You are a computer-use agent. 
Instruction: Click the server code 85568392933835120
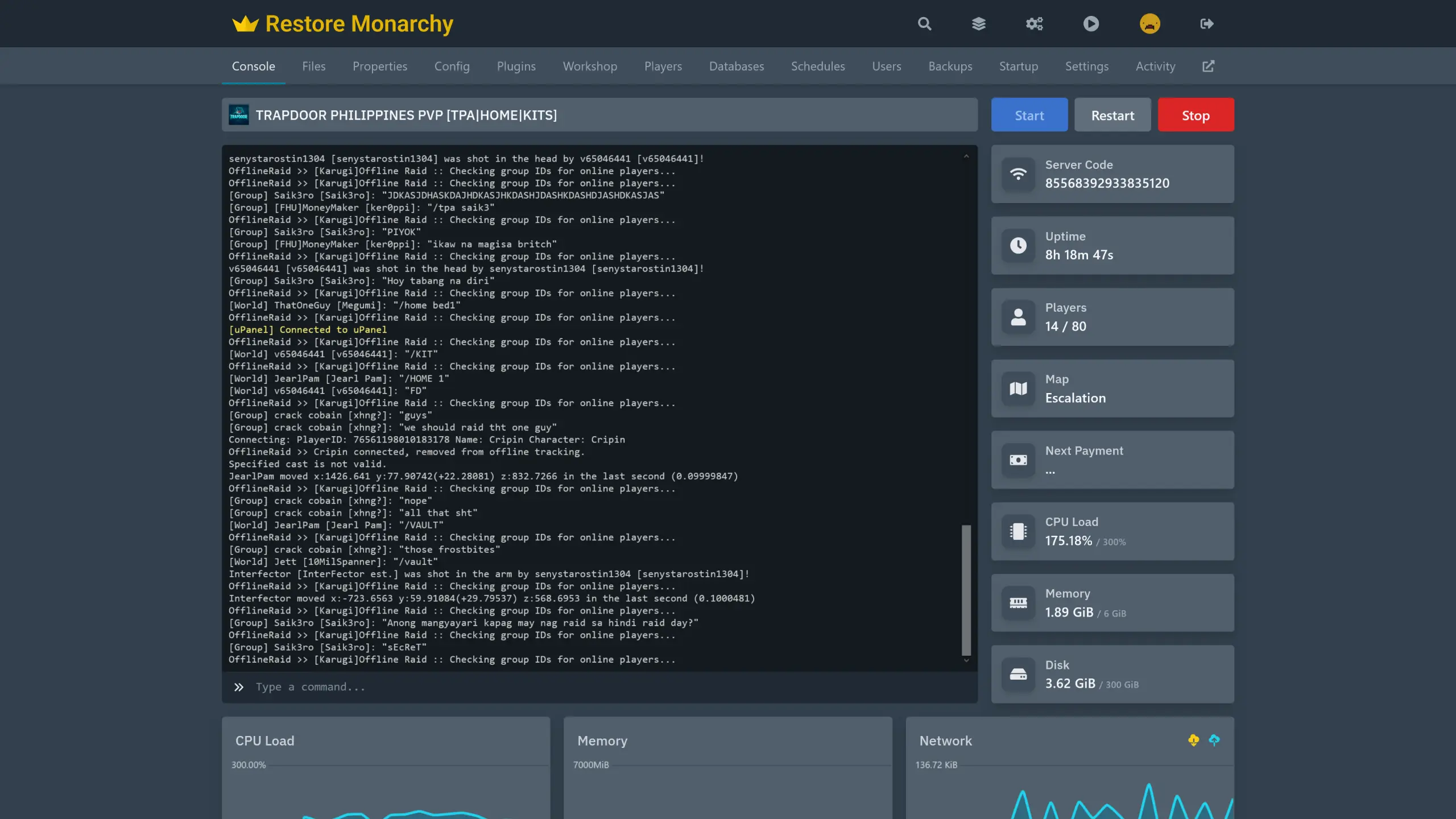pos(1107,183)
